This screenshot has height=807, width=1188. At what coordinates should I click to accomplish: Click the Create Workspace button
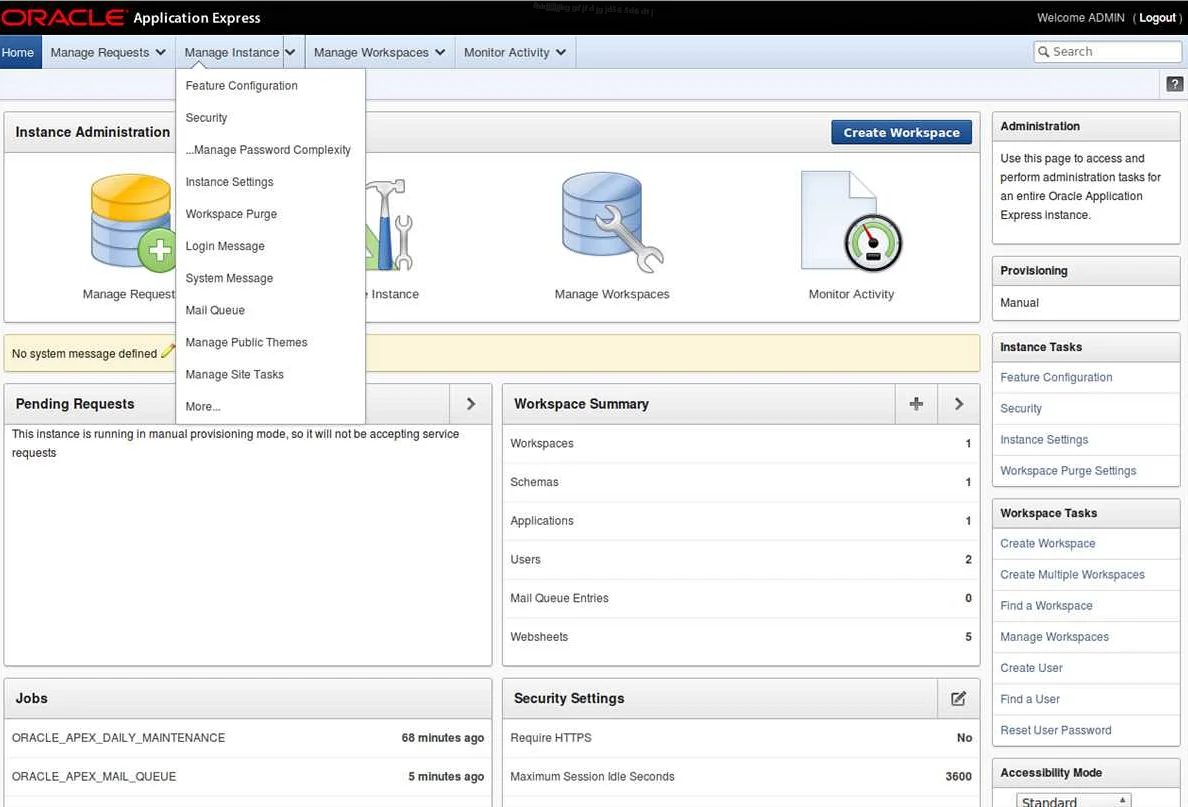tap(901, 132)
